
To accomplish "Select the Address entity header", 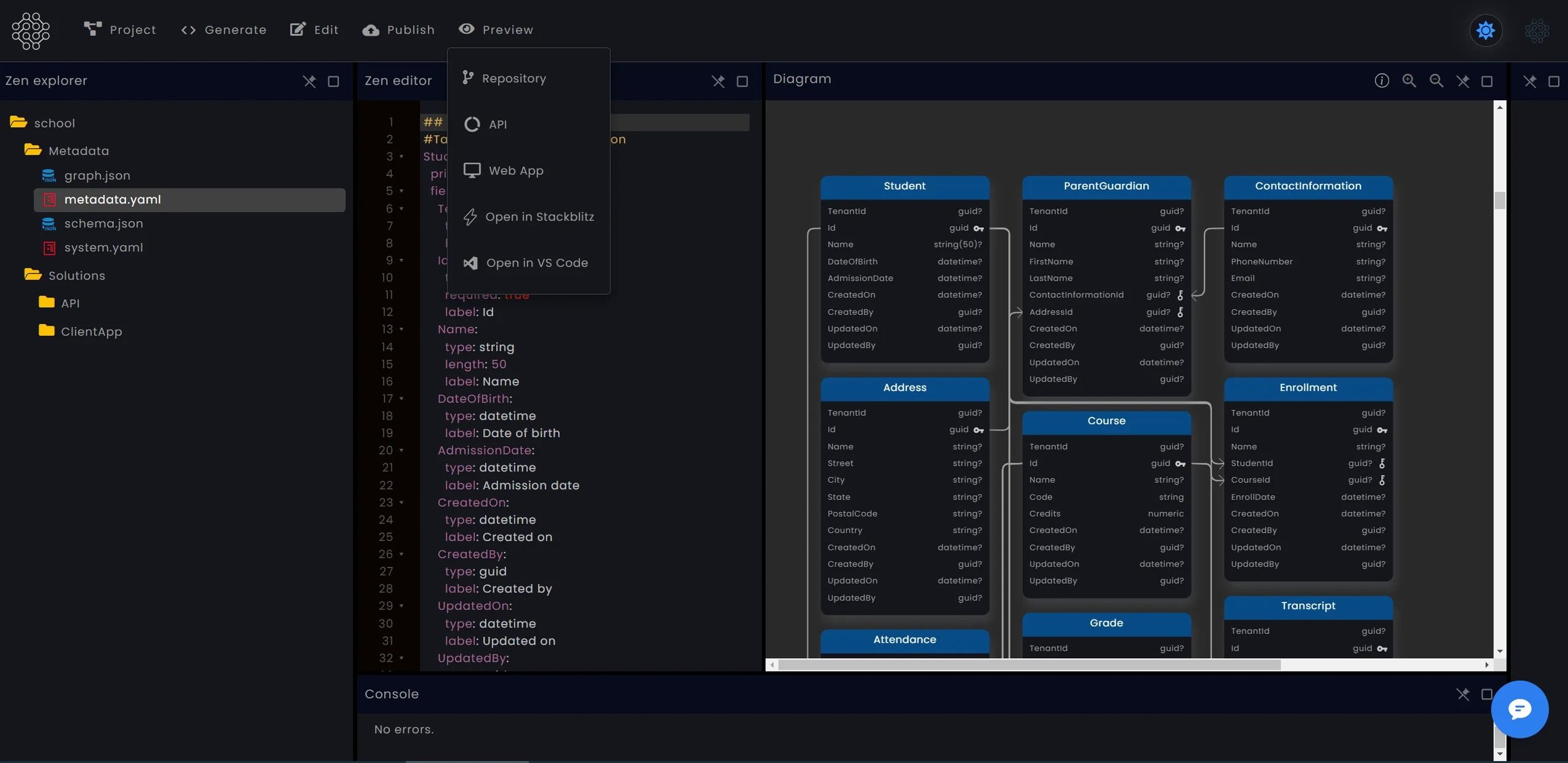I will coord(904,389).
